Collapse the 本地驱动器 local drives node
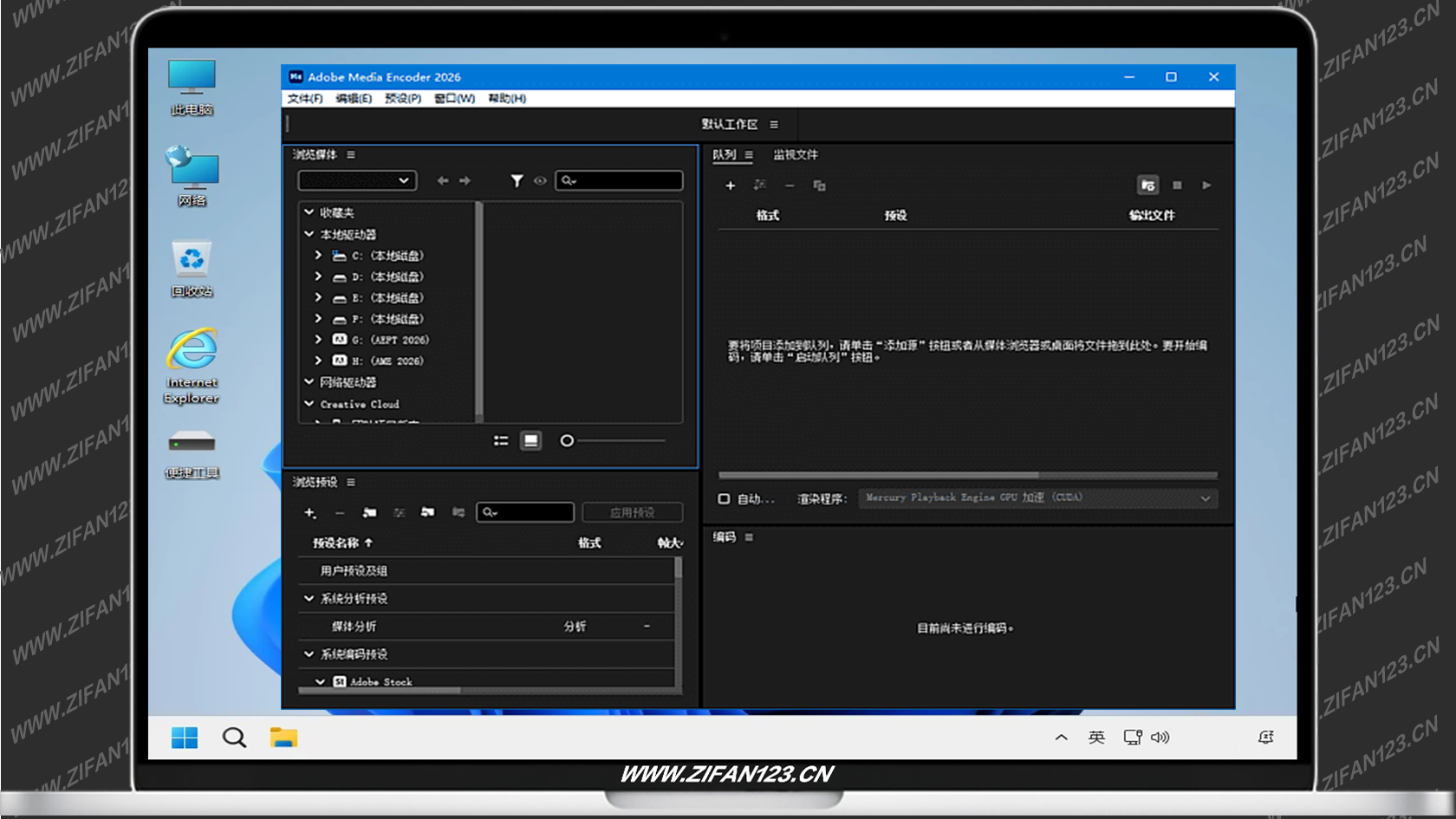Viewport: 1456px width, 819px height. point(309,234)
